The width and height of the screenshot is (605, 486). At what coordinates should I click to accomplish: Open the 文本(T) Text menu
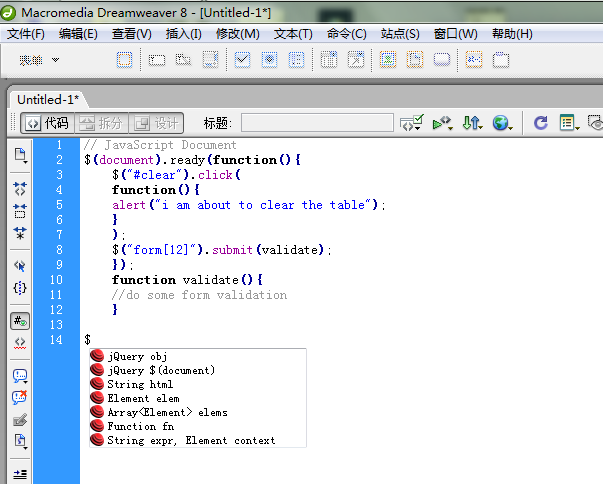pyautogui.click(x=293, y=34)
